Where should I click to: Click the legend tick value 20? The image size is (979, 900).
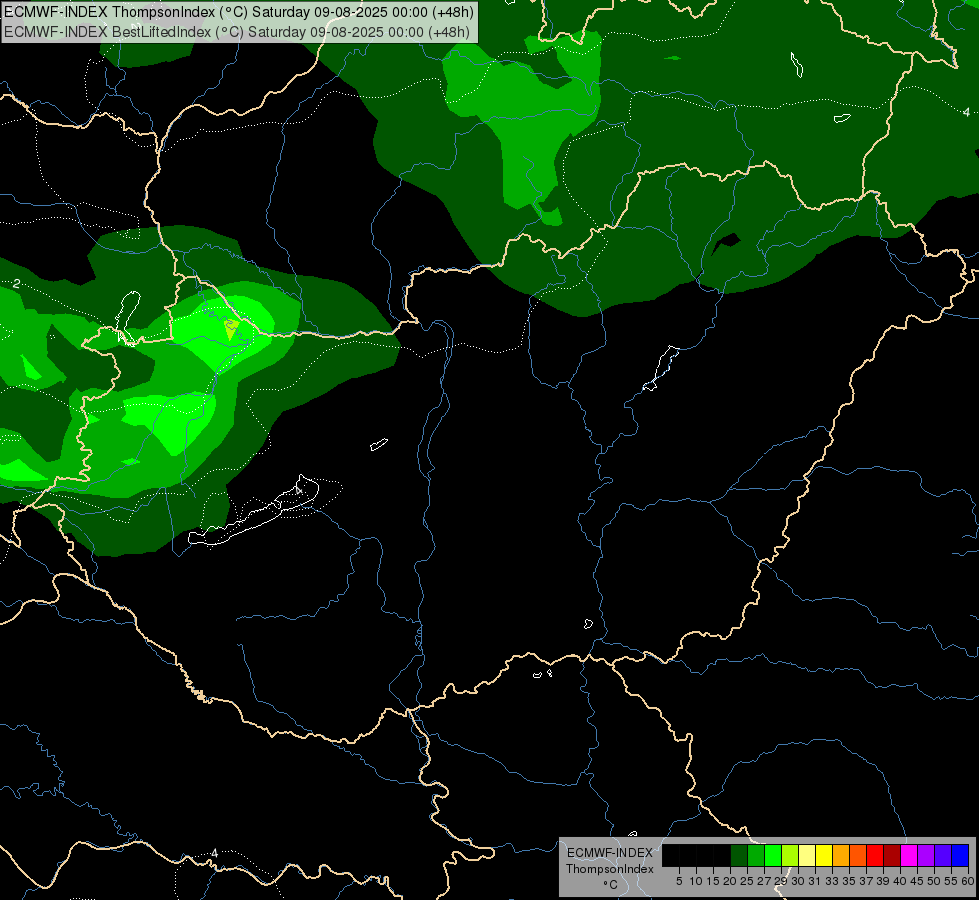click(730, 881)
